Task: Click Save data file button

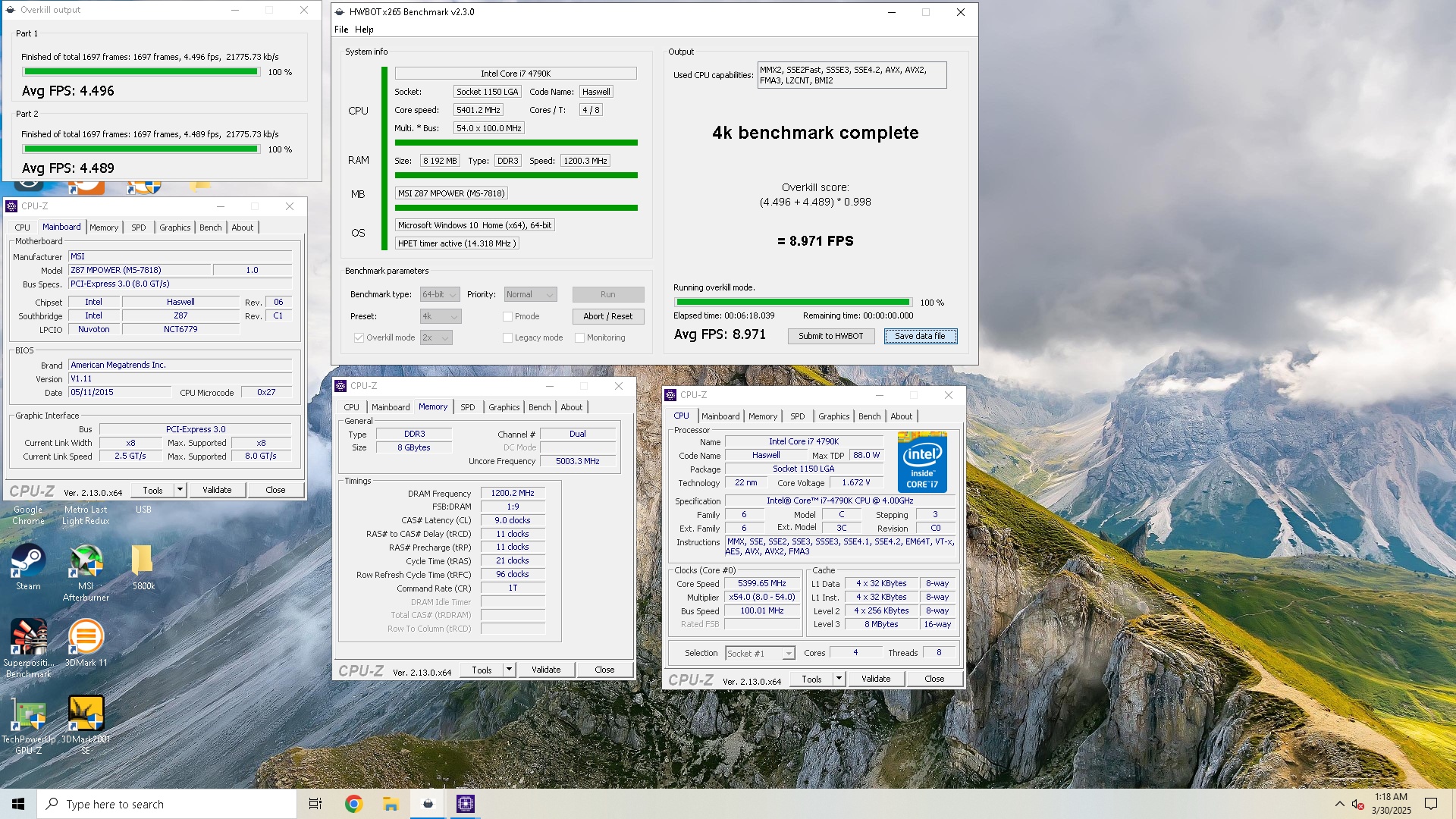Action: coord(920,337)
